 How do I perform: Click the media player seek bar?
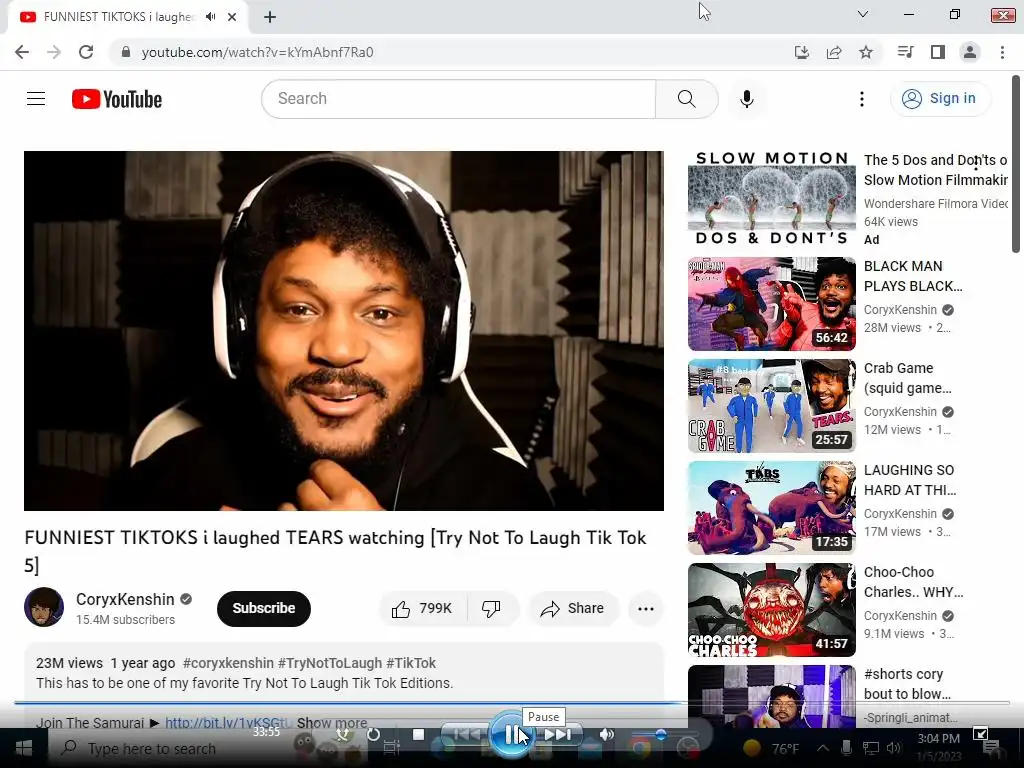pyautogui.click(x=511, y=703)
